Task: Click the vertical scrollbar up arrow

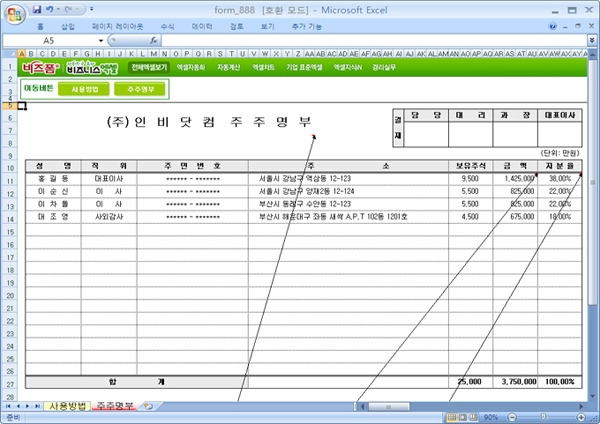Action: pyautogui.click(x=592, y=54)
